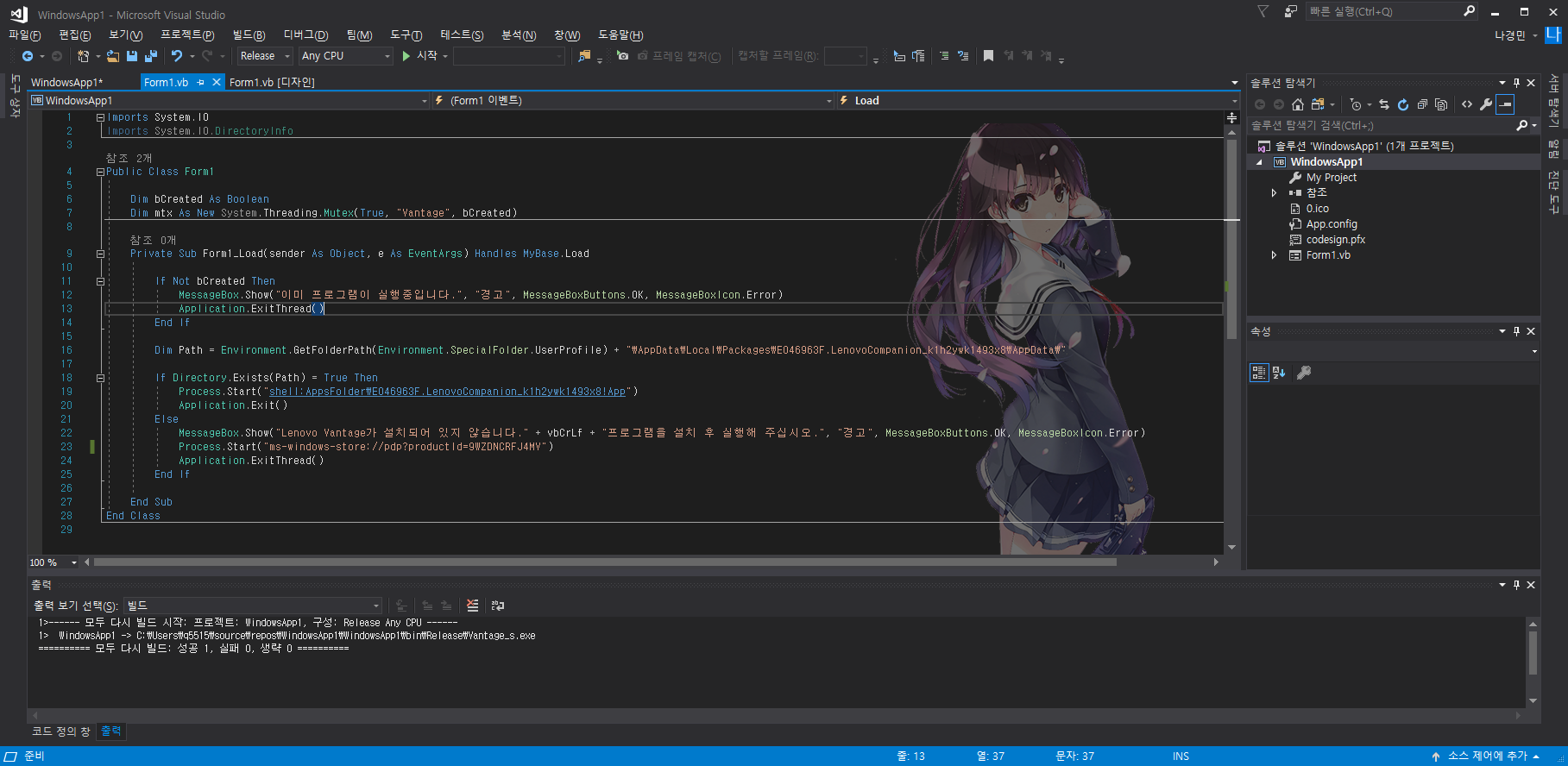Click the alphabetical sort icon in Properties panel
1568x766 pixels.
coord(1279,373)
